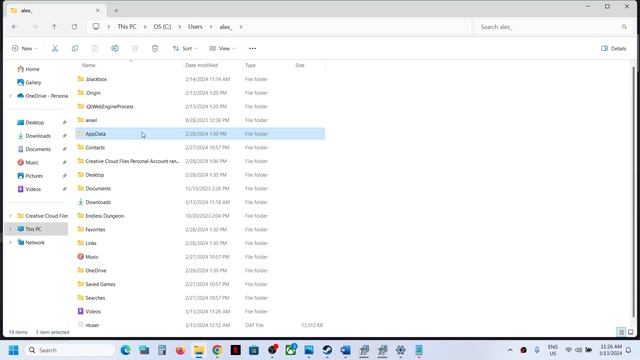Open the See more ellipsis menu
Viewport: 640px width, 360px height.
[252, 48]
